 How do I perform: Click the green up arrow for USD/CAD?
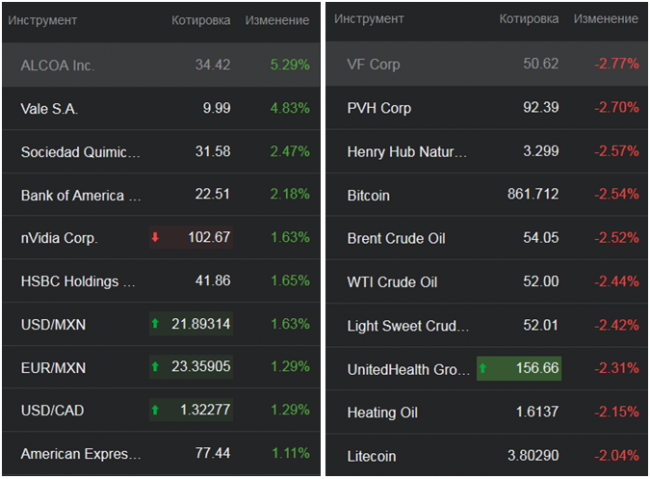(155, 411)
